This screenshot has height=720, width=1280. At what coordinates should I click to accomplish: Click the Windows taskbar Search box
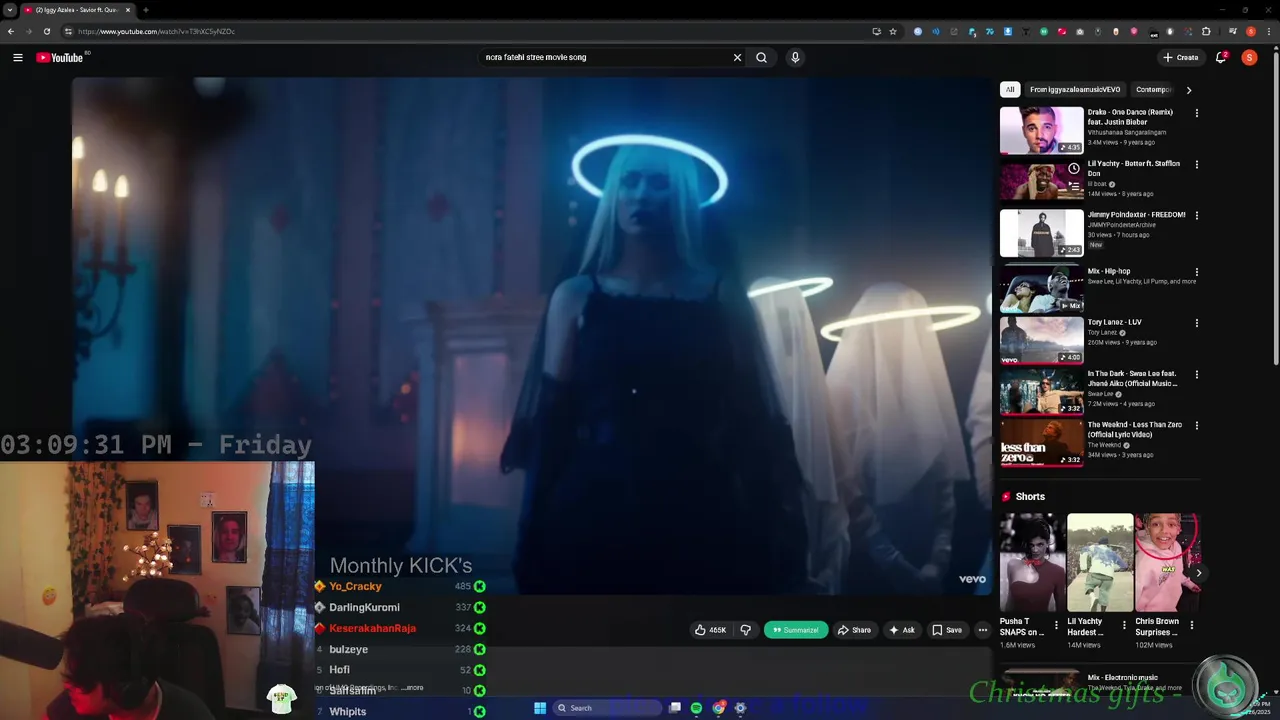(x=608, y=708)
